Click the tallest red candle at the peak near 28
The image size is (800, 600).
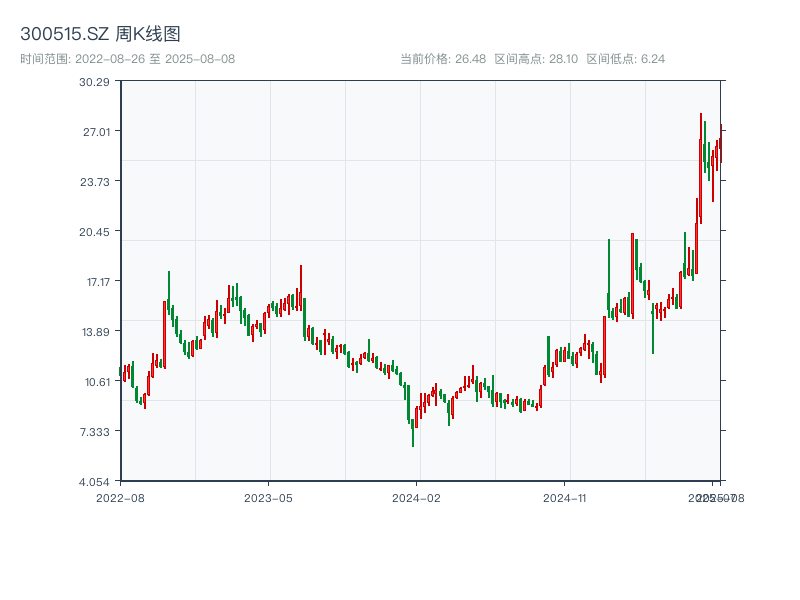click(x=701, y=168)
